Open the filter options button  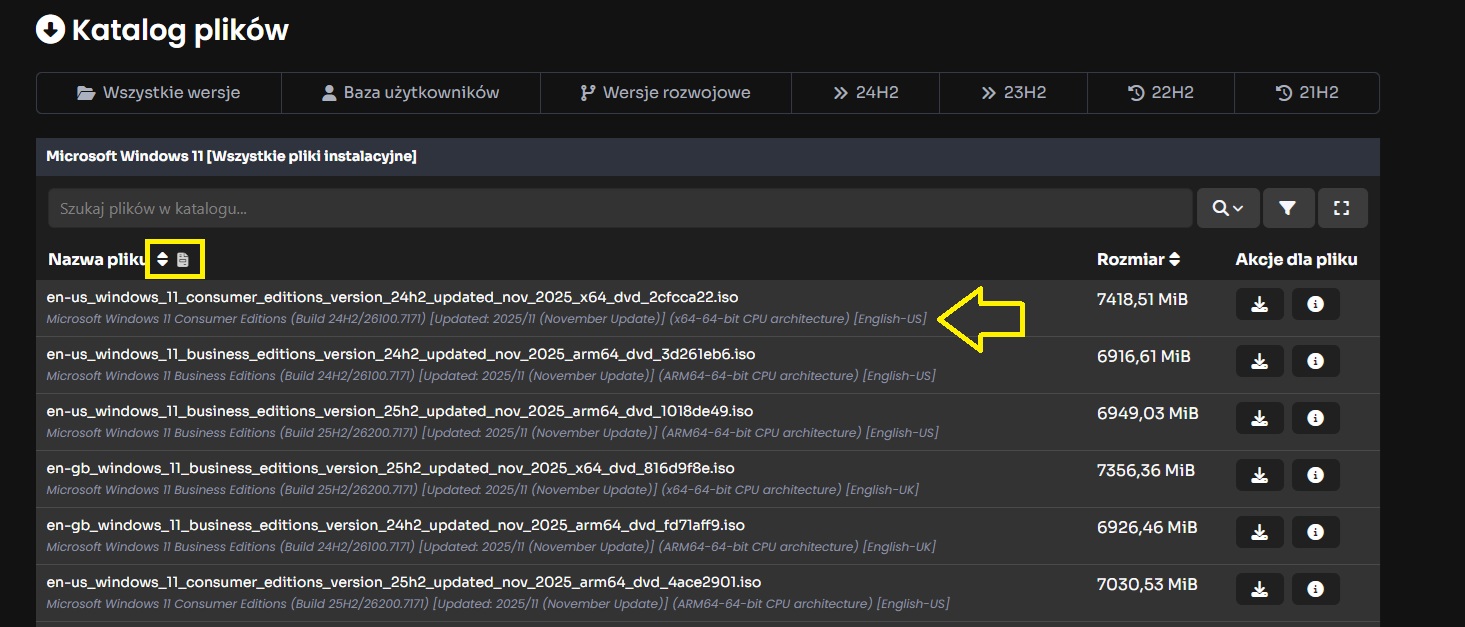click(x=1288, y=208)
